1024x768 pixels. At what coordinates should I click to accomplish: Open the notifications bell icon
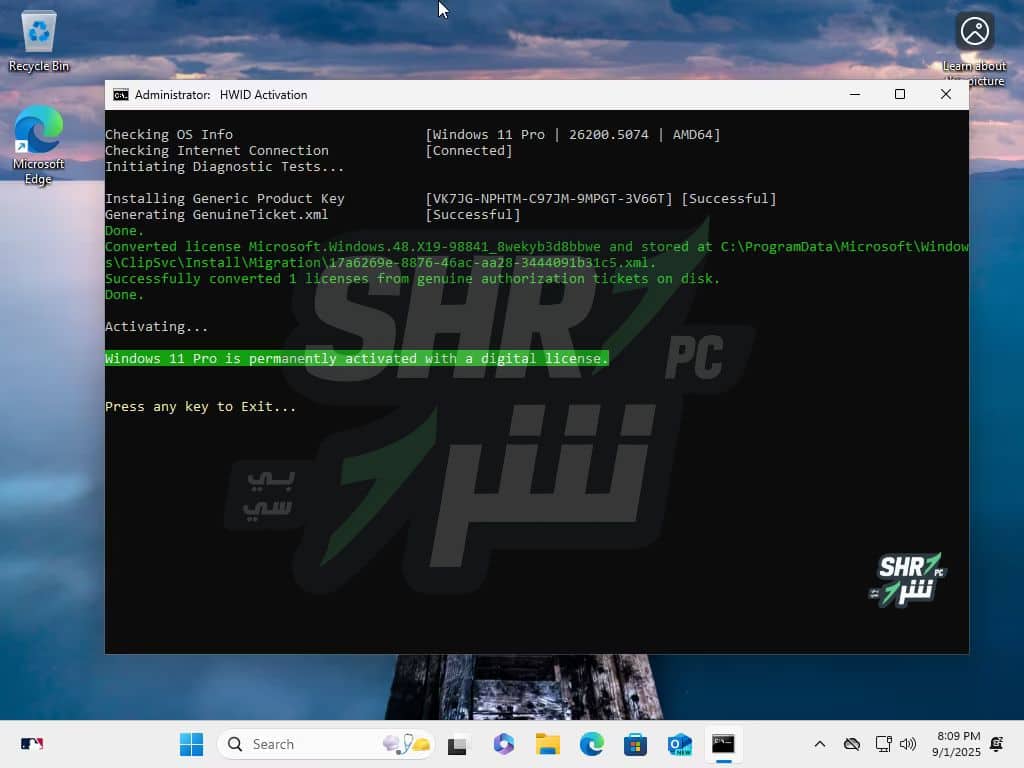pyautogui.click(x=997, y=744)
